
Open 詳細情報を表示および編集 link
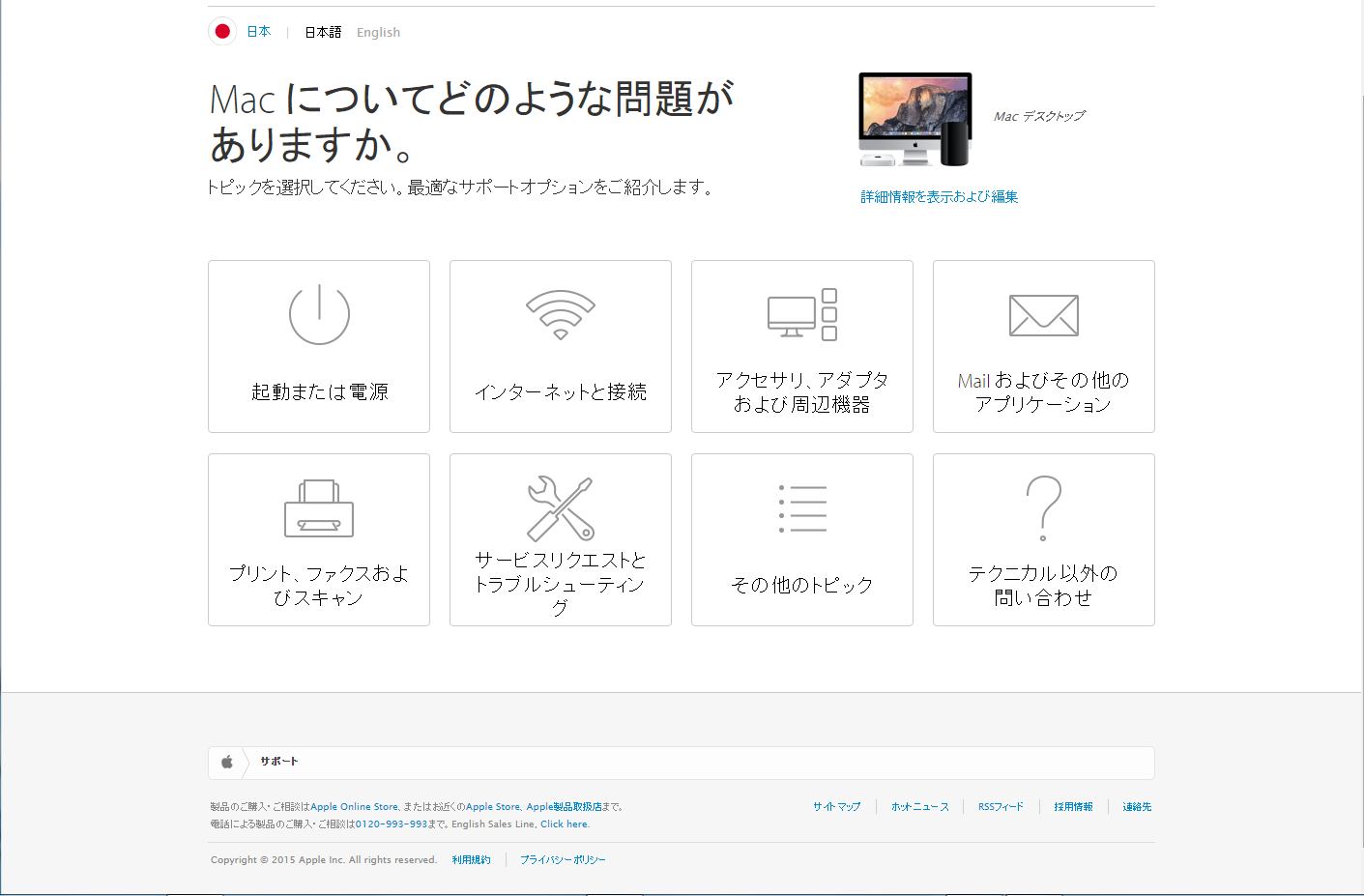pyautogui.click(x=939, y=197)
